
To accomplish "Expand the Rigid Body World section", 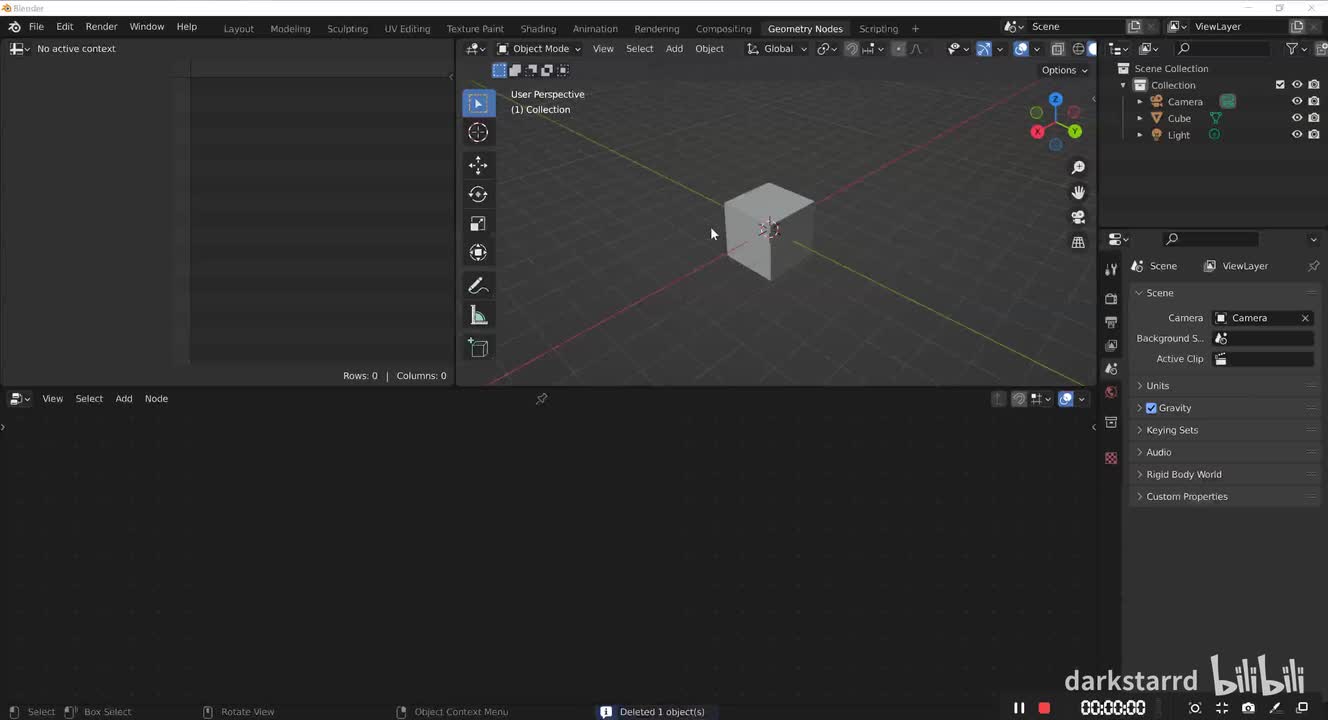I will 1183,475.
